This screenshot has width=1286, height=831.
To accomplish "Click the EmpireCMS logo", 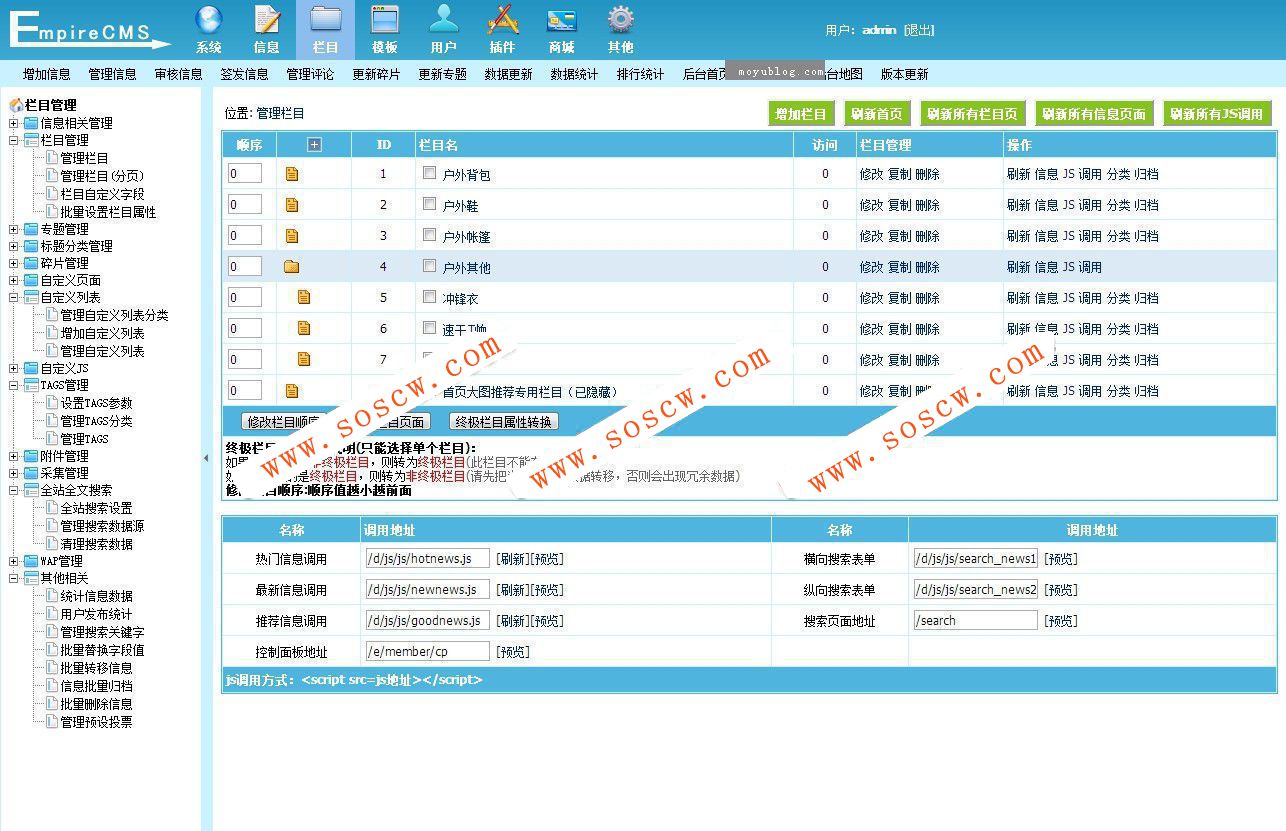I will coord(89,30).
